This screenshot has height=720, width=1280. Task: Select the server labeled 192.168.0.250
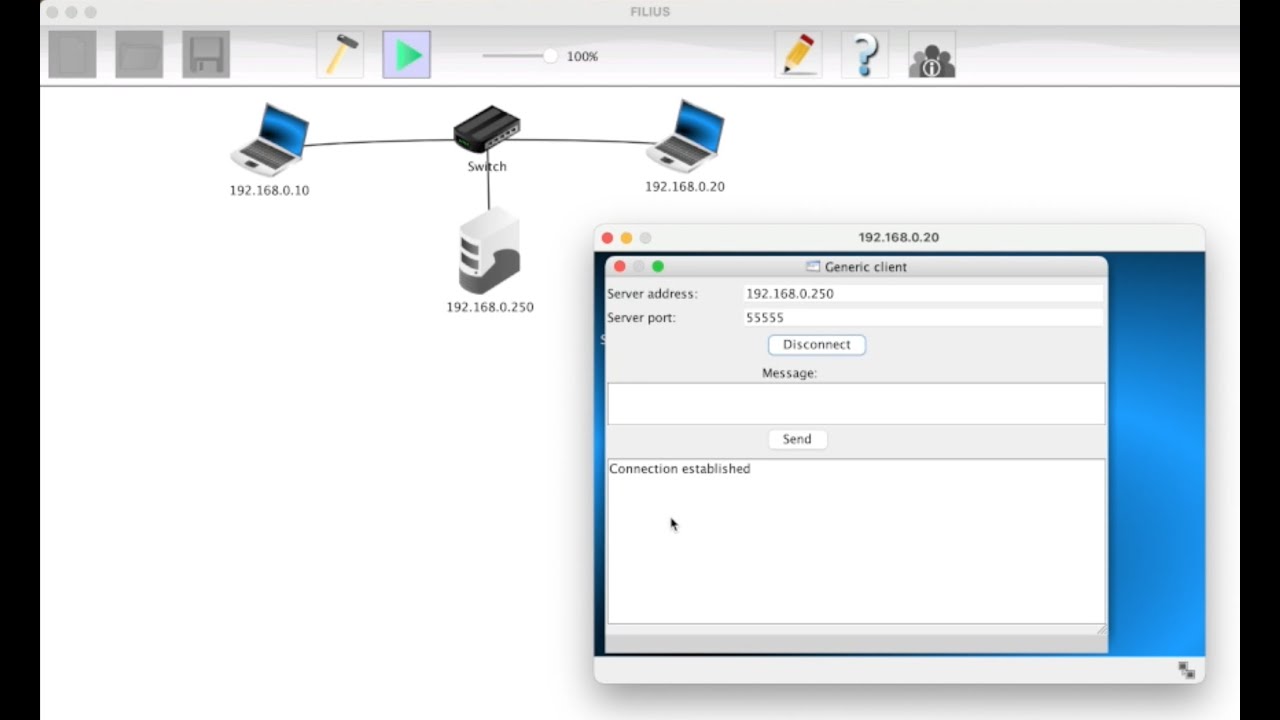(489, 251)
